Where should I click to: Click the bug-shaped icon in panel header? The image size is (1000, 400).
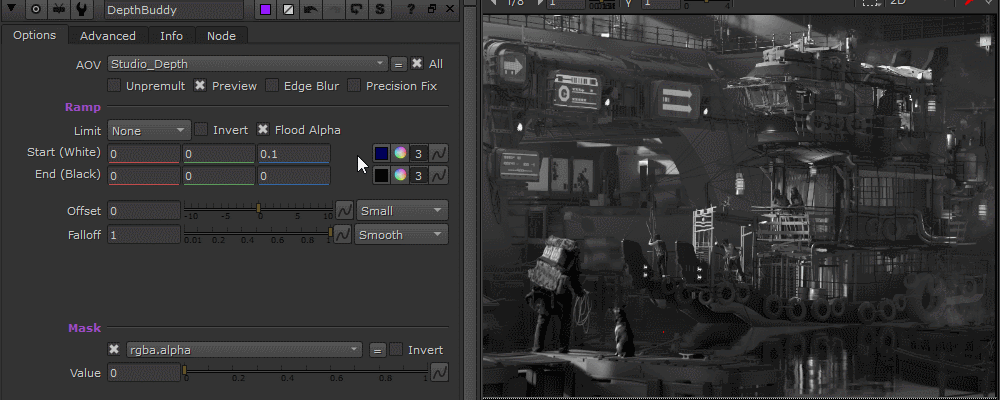click(59, 10)
